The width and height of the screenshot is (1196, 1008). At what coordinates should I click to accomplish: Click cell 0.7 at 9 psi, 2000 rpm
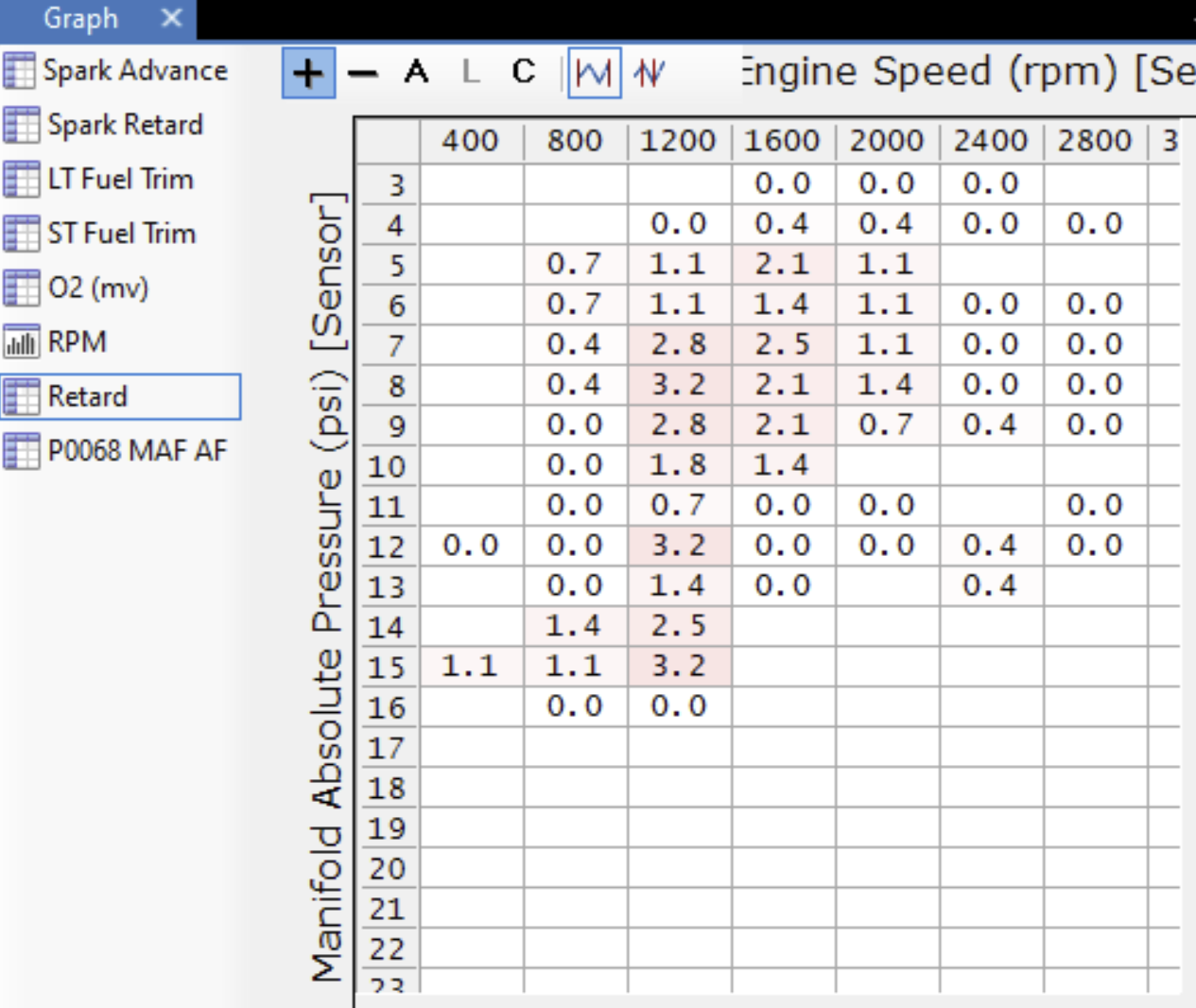887,425
